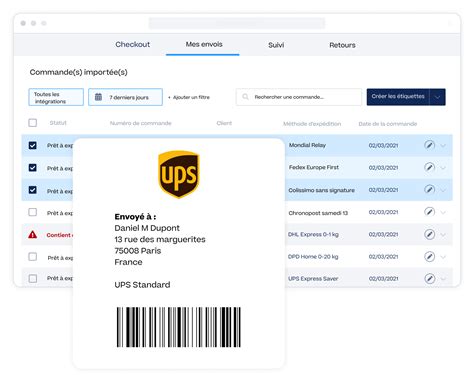474x375 pixels.
Task: Click Ajouter un filtre link
Action: (x=189, y=97)
